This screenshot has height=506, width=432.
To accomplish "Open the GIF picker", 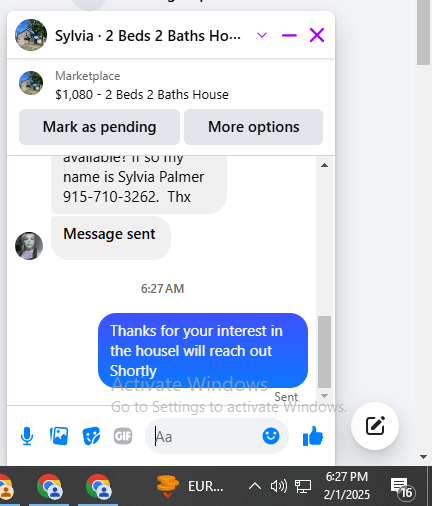I will (123, 436).
